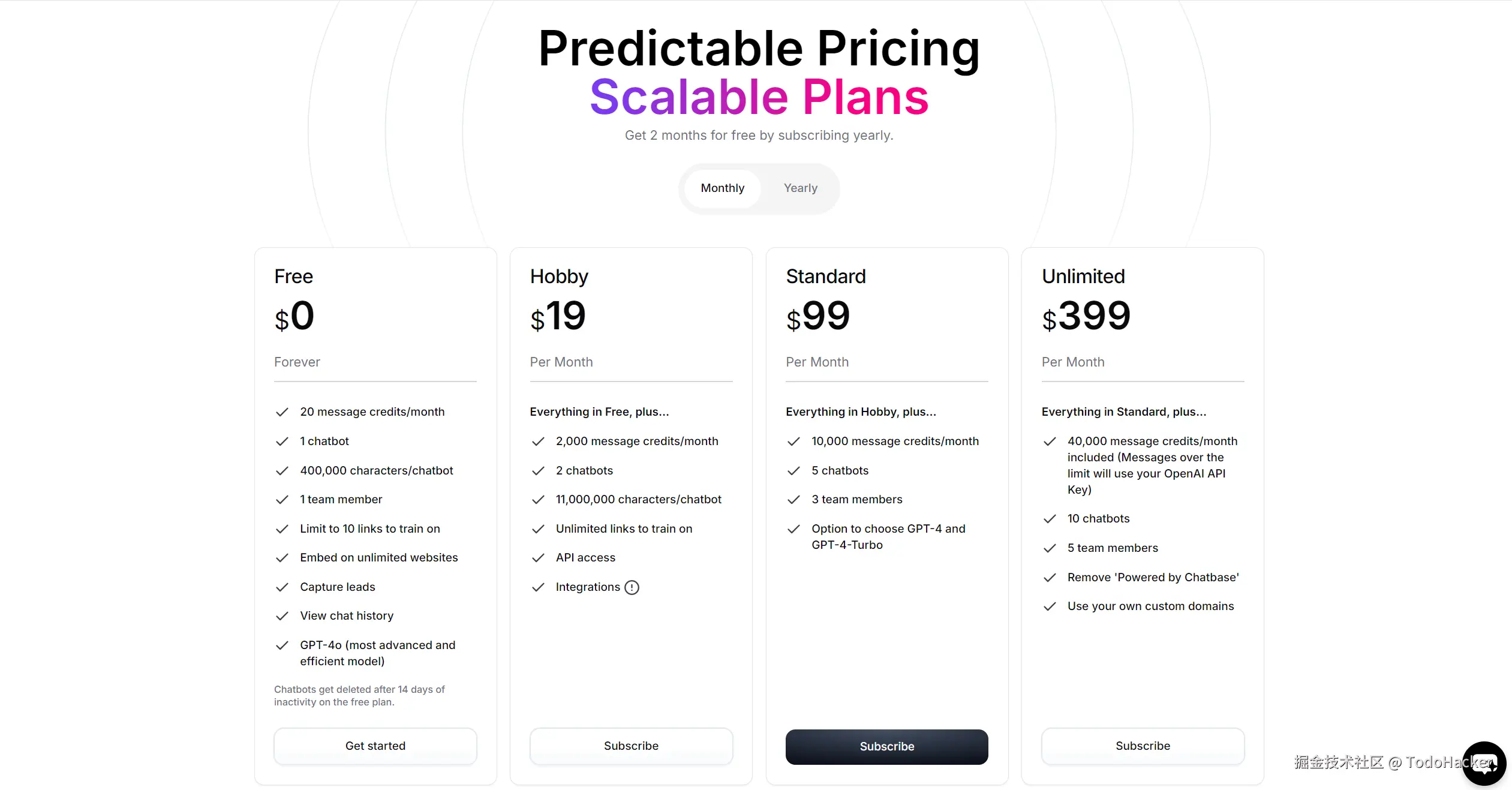The image size is (1512, 790).
Task: Click the Hobby plan heading
Action: (559, 277)
